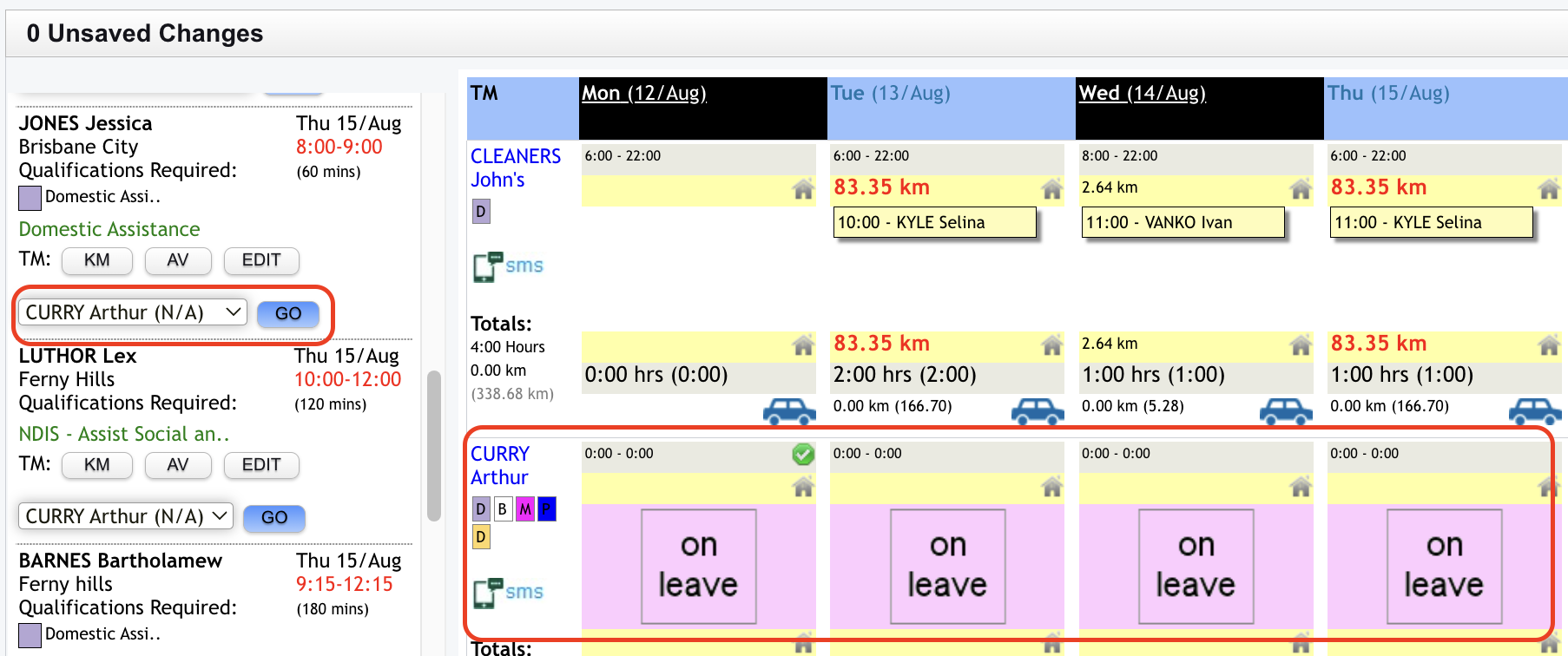Open the blue car icon under Wednesday totals

pyautogui.click(x=1286, y=410)
